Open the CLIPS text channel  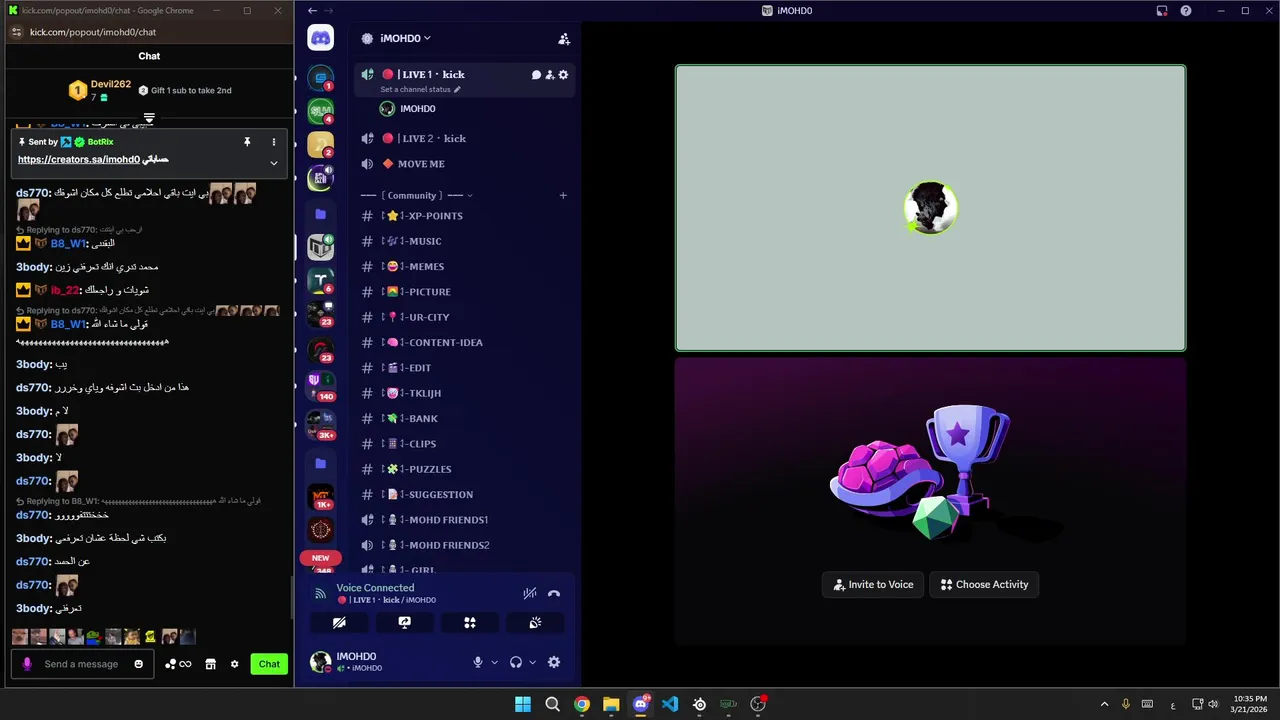click(x=464, y=444)
